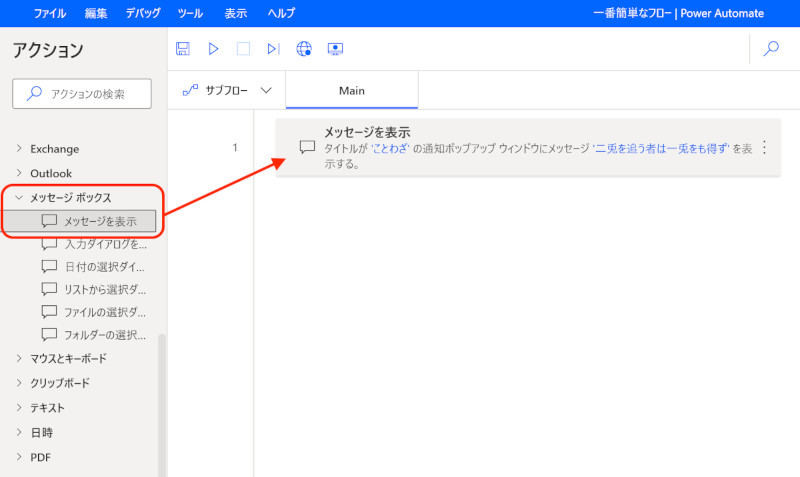Click icon beside 入力ダイアログを action
The image size is (800, 477).
[49, 244]
